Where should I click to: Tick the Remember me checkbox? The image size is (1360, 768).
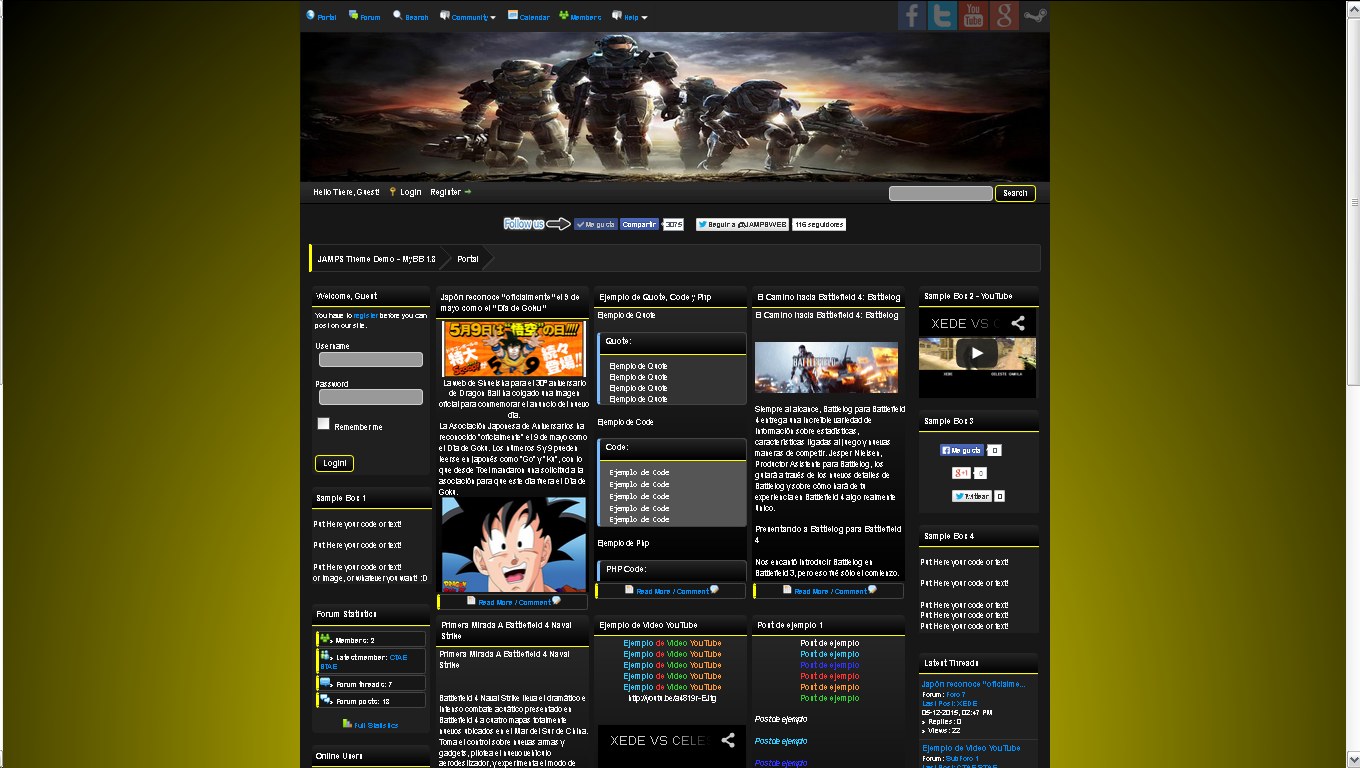point(323,424)
